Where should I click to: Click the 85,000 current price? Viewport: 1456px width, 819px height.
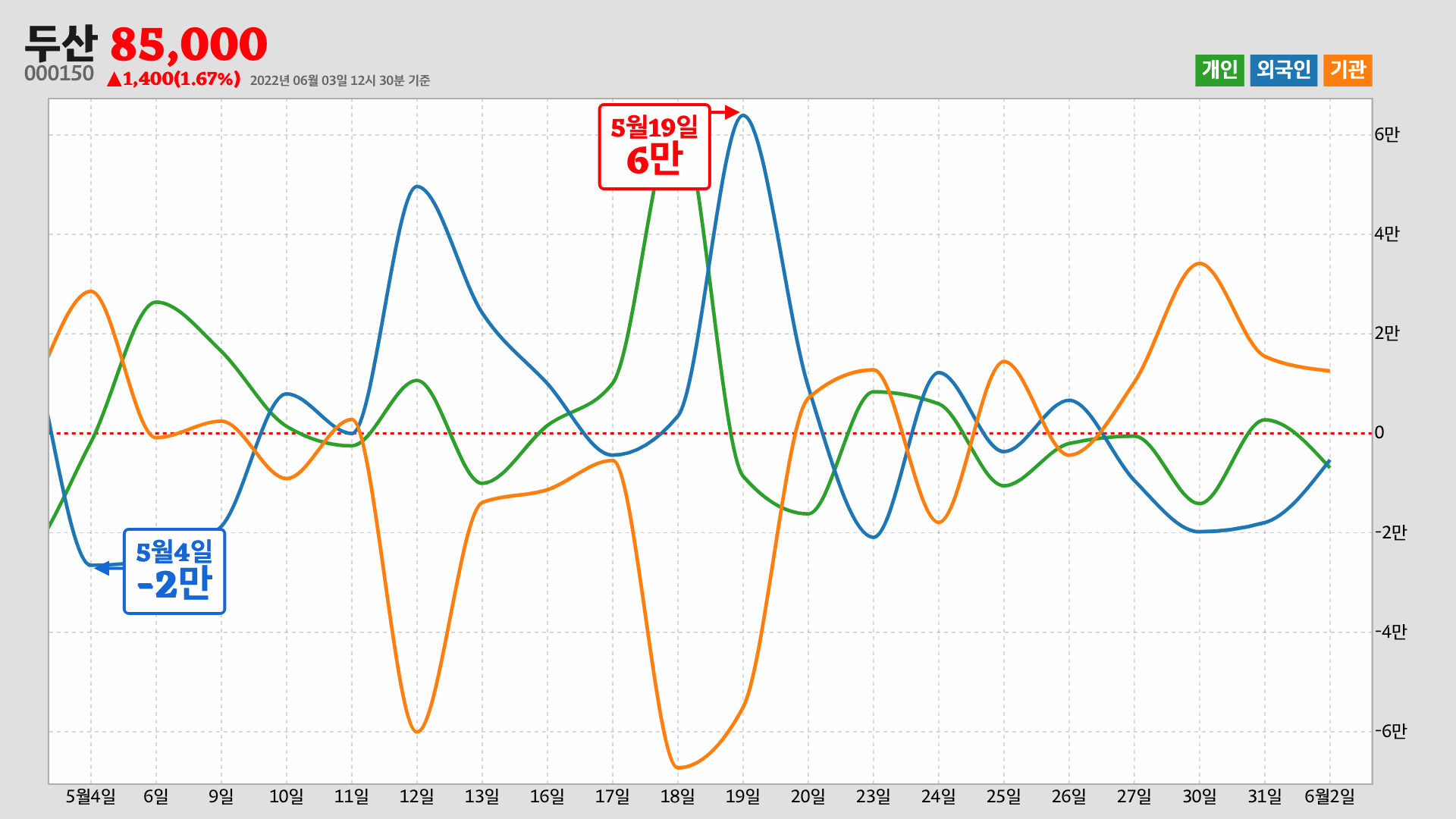coord(189,45)
